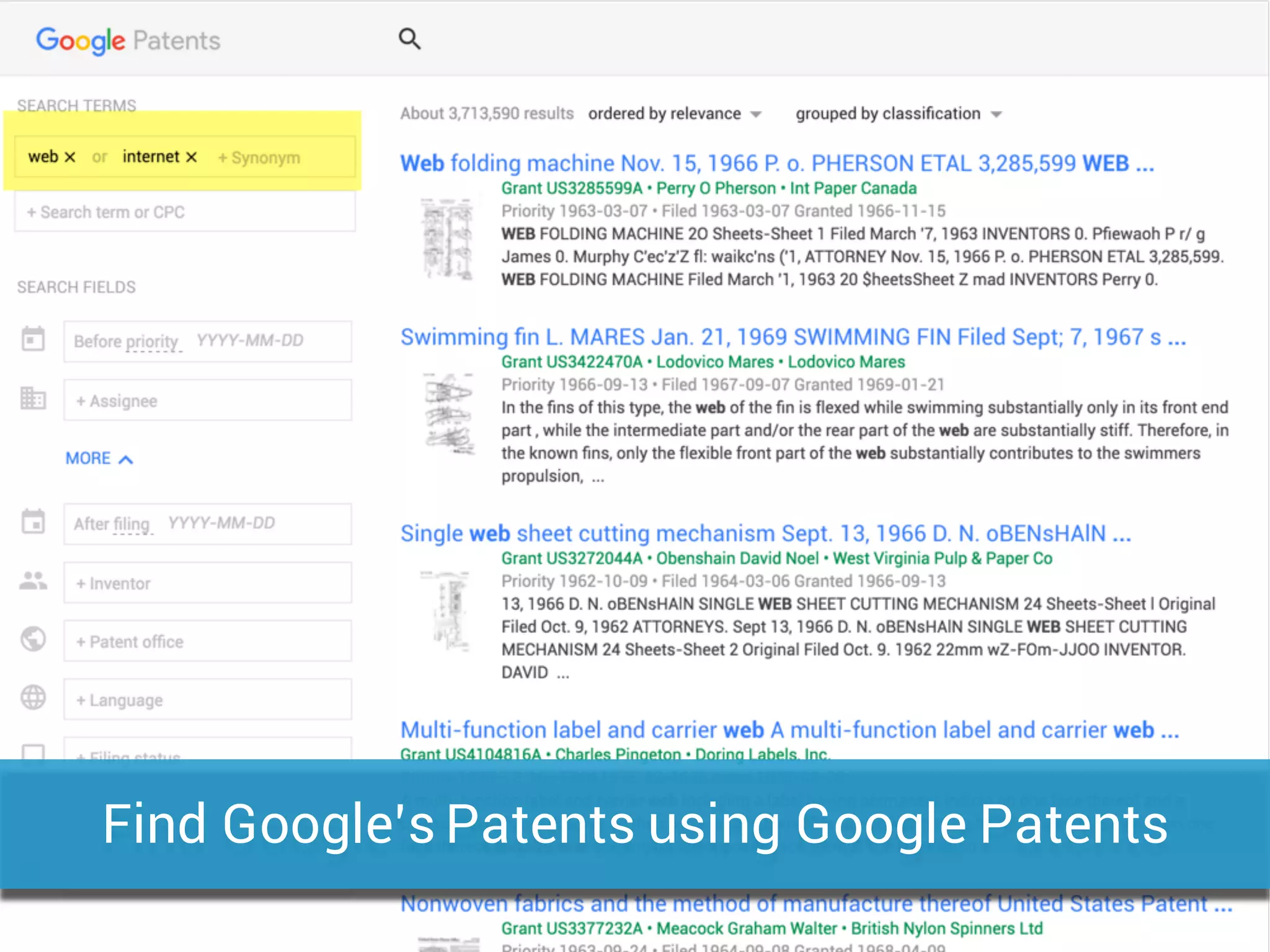Viewport: 1270px width, 952px height.
Task: Open the 'grouped by classification' dropdown
Action: coord(899,114)
